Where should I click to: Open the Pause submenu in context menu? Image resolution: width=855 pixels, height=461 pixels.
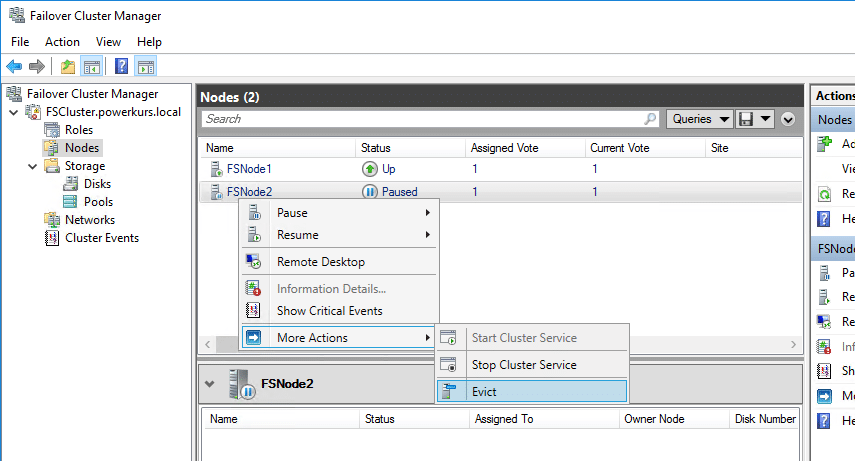(x=339, y=213)
